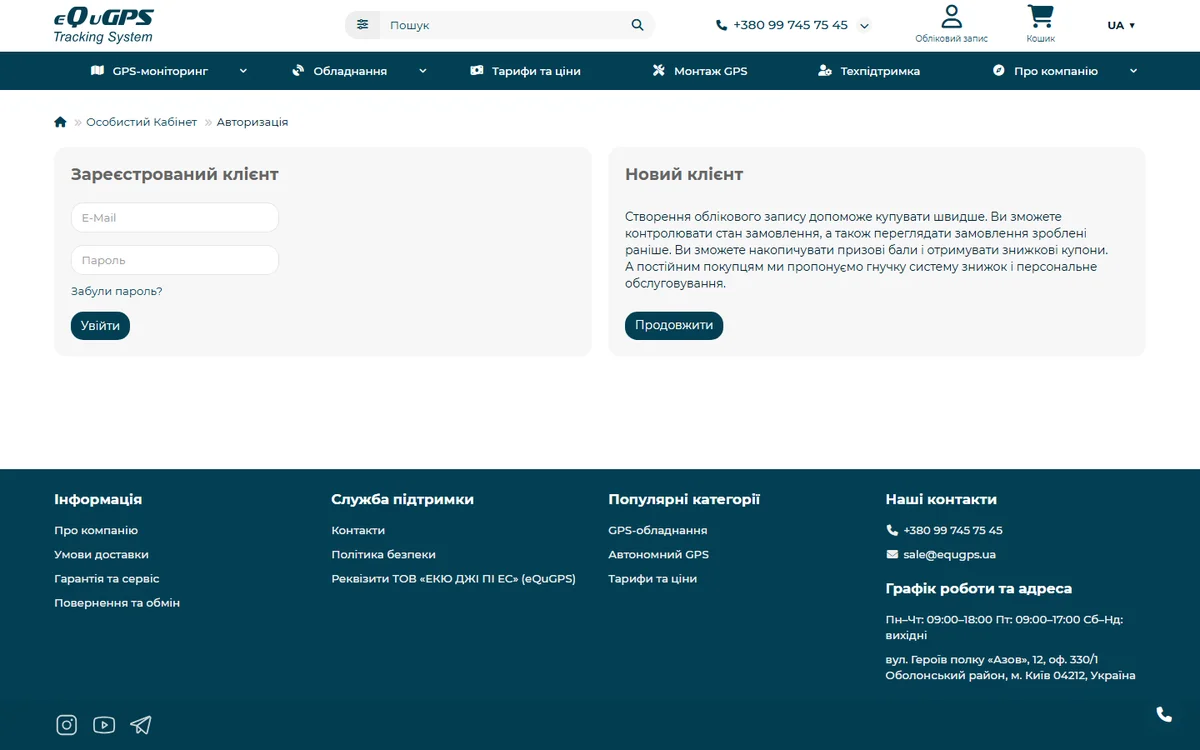Open the YouTube icon in footer
Image resolution: width=1200 pixels, height=750 pixels.
tap(104, 725)
